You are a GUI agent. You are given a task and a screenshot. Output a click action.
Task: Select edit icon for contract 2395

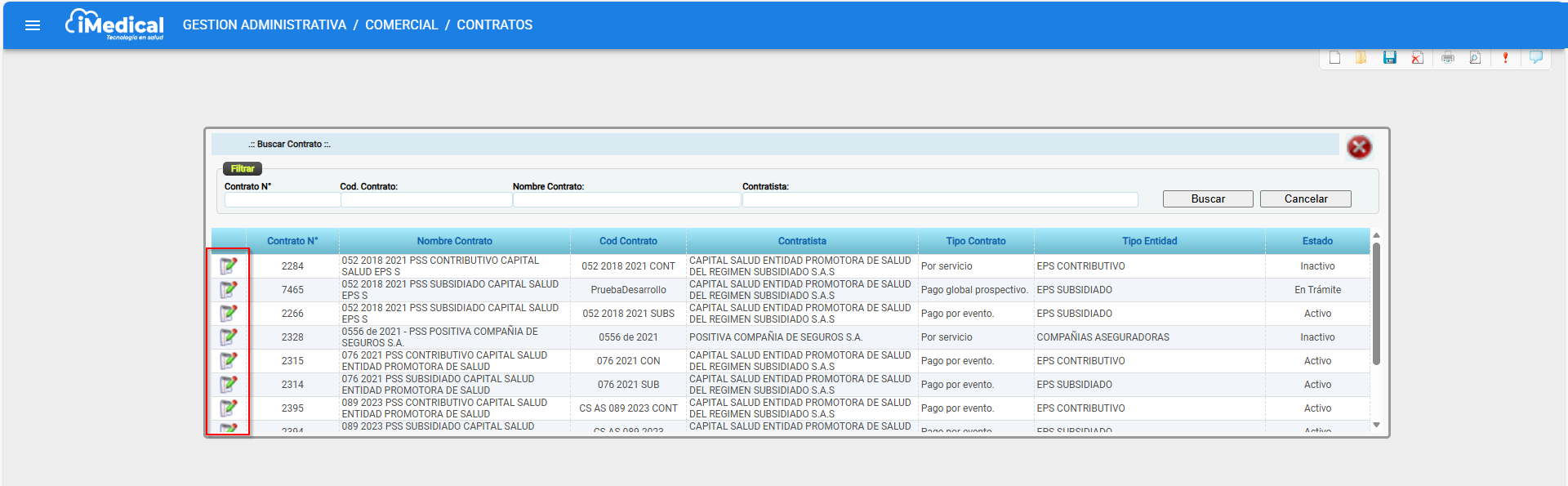(x=229, y=408)
